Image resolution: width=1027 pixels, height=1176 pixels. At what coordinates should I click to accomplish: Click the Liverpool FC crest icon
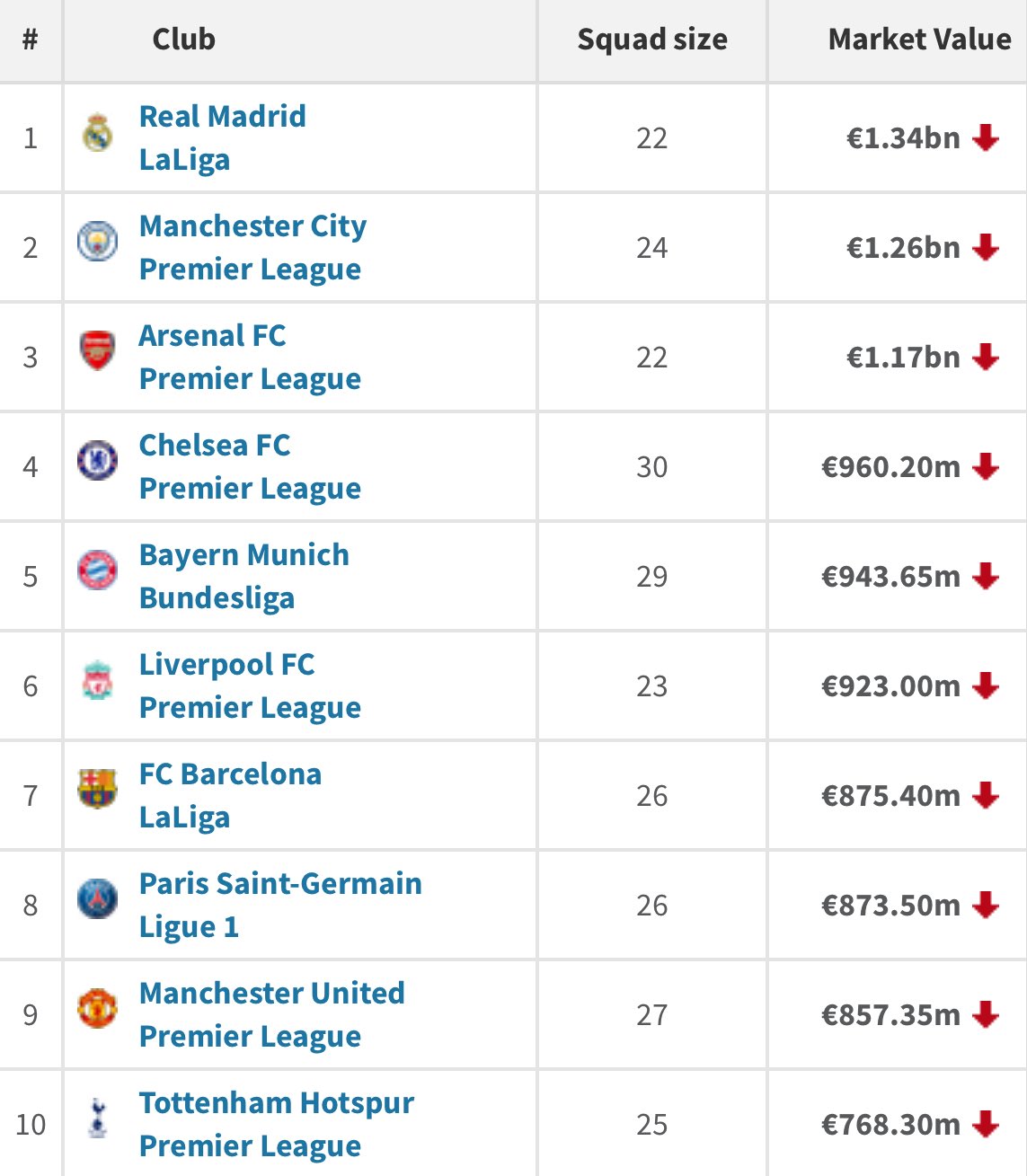pos(97,680)
